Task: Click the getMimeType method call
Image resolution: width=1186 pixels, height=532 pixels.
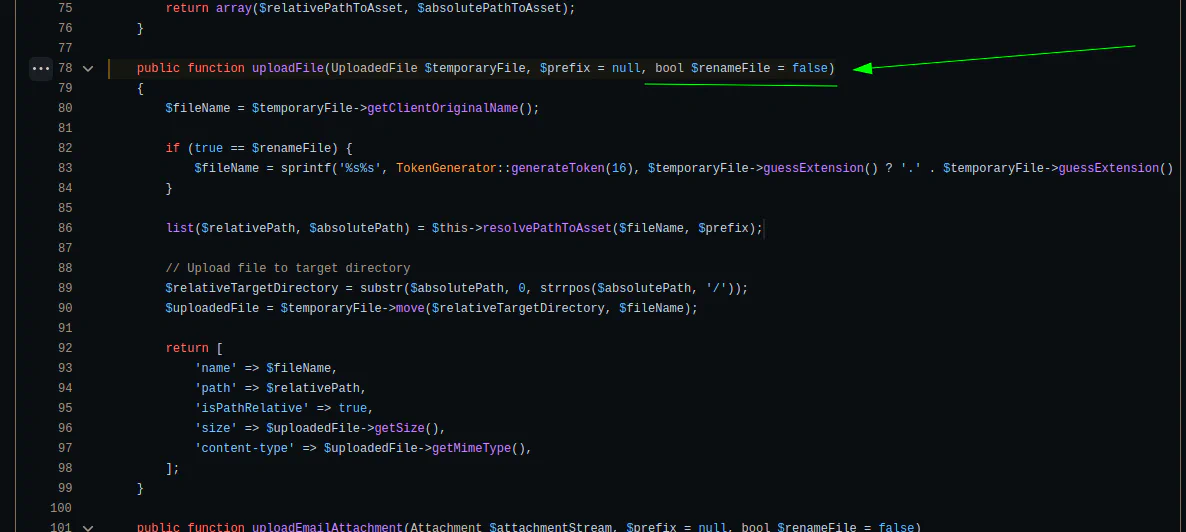Action: pos(472,448)
